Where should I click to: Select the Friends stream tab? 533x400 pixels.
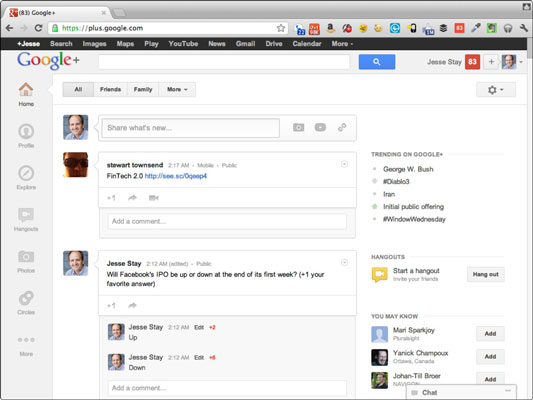[x=110, y=89]
